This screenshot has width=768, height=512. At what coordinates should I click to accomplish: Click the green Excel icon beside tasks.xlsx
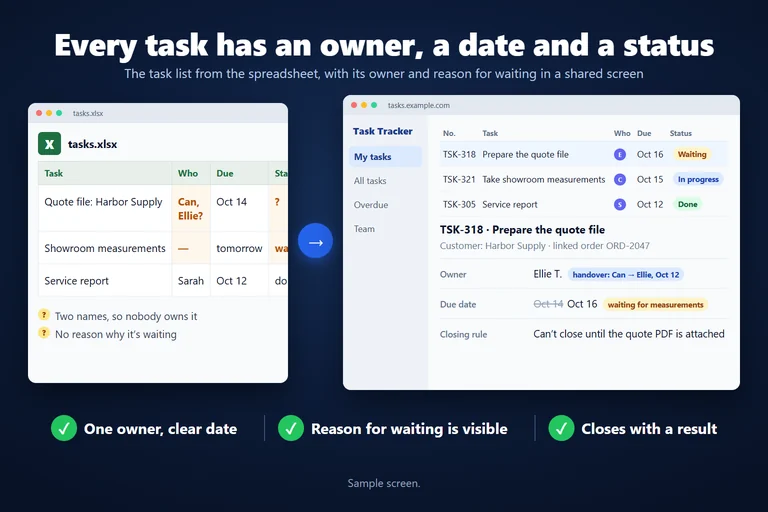point(49,144)
